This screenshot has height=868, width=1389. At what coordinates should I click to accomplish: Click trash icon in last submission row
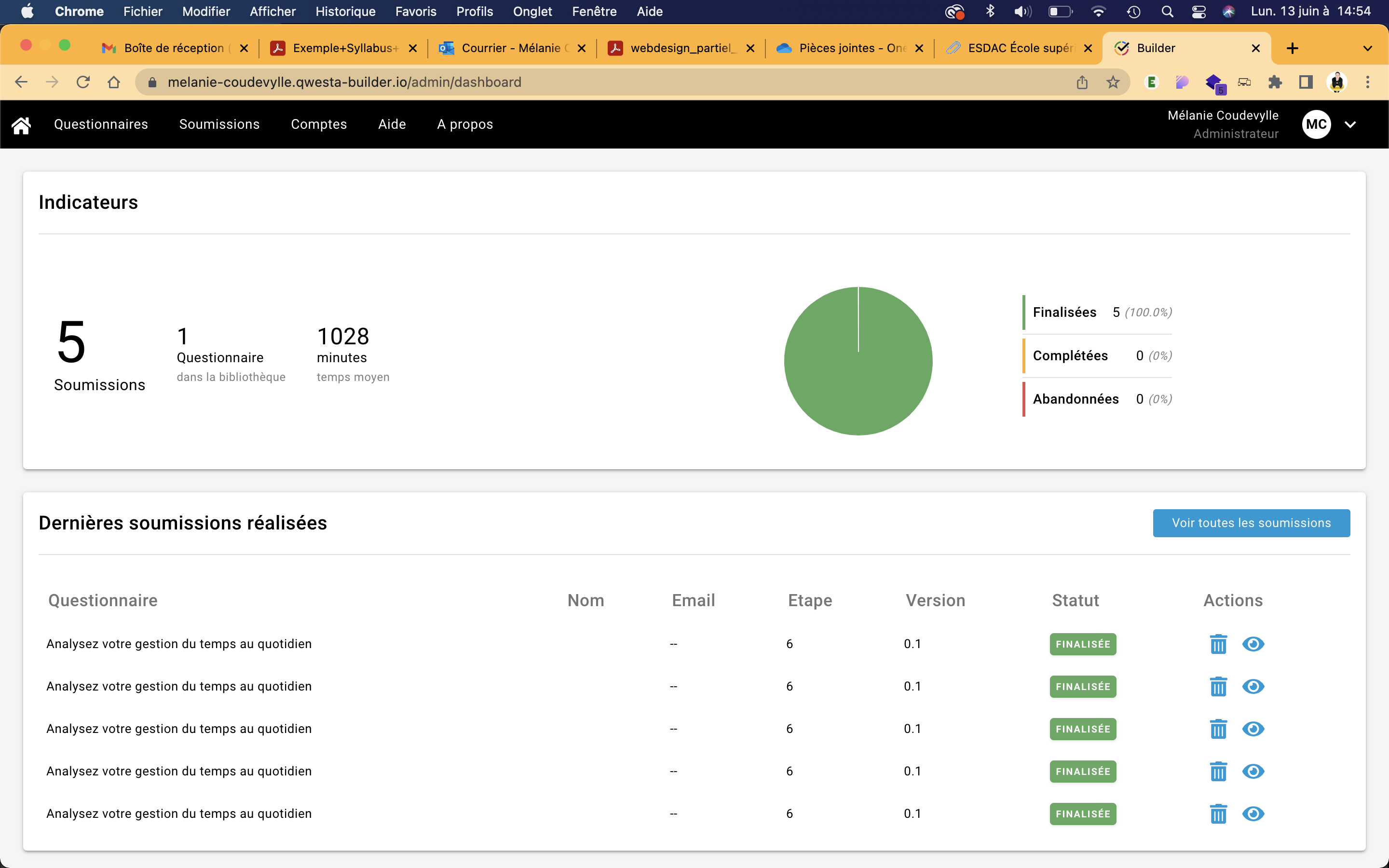pos(1218,814)
